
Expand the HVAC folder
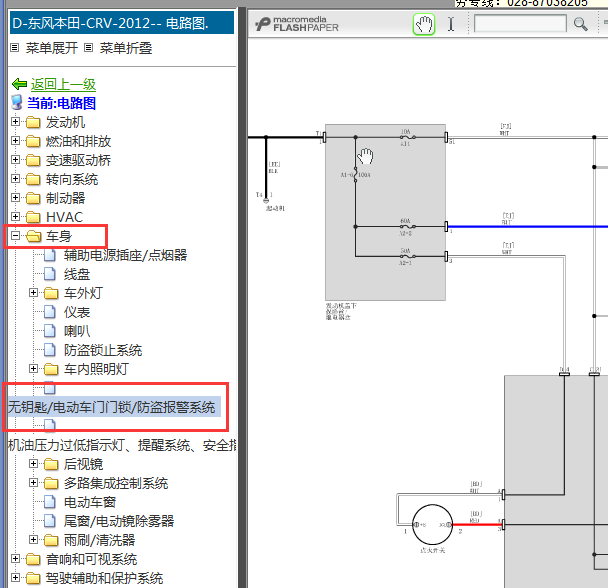point(15,217)
